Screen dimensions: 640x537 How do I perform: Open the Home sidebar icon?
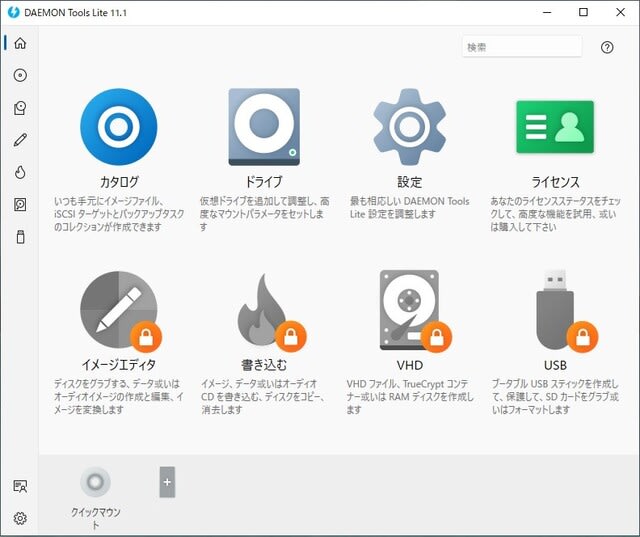(20, 43)
